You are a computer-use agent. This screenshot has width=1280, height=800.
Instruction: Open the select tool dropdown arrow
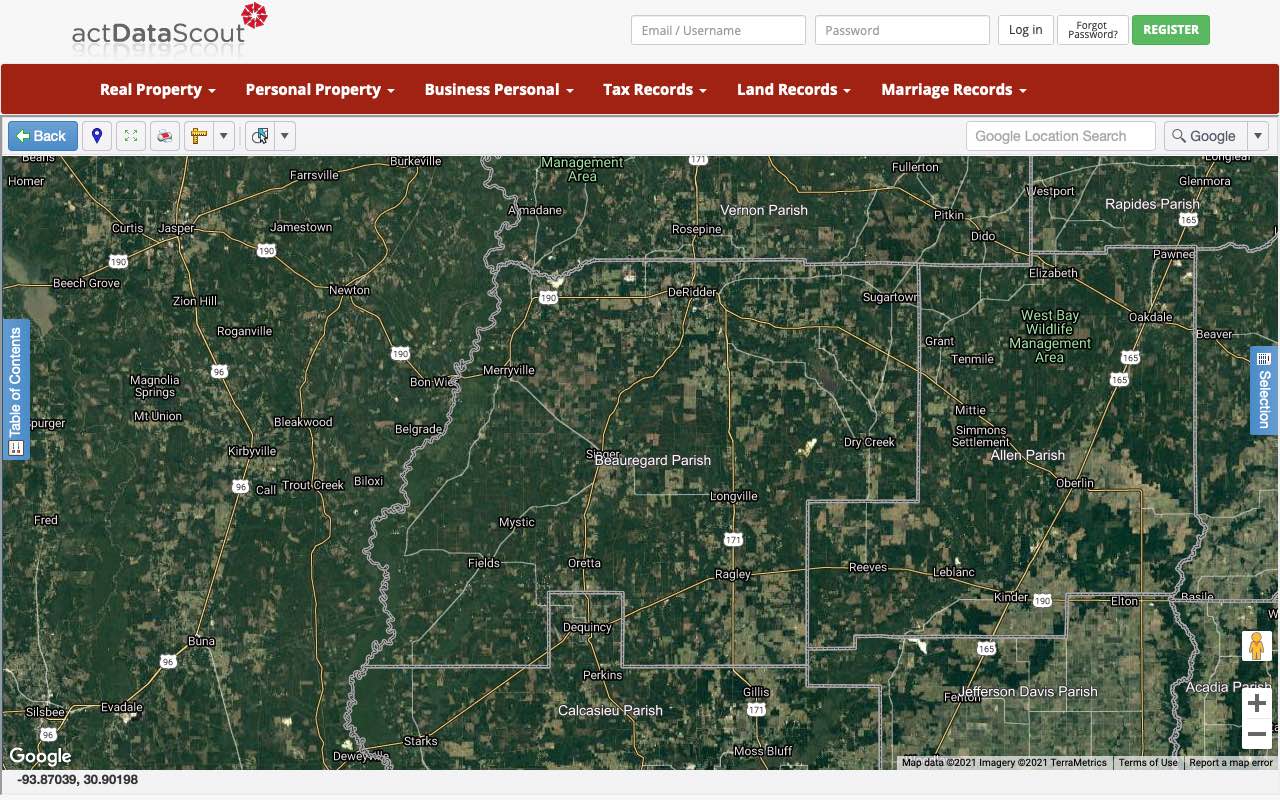[x=285, y=136]
